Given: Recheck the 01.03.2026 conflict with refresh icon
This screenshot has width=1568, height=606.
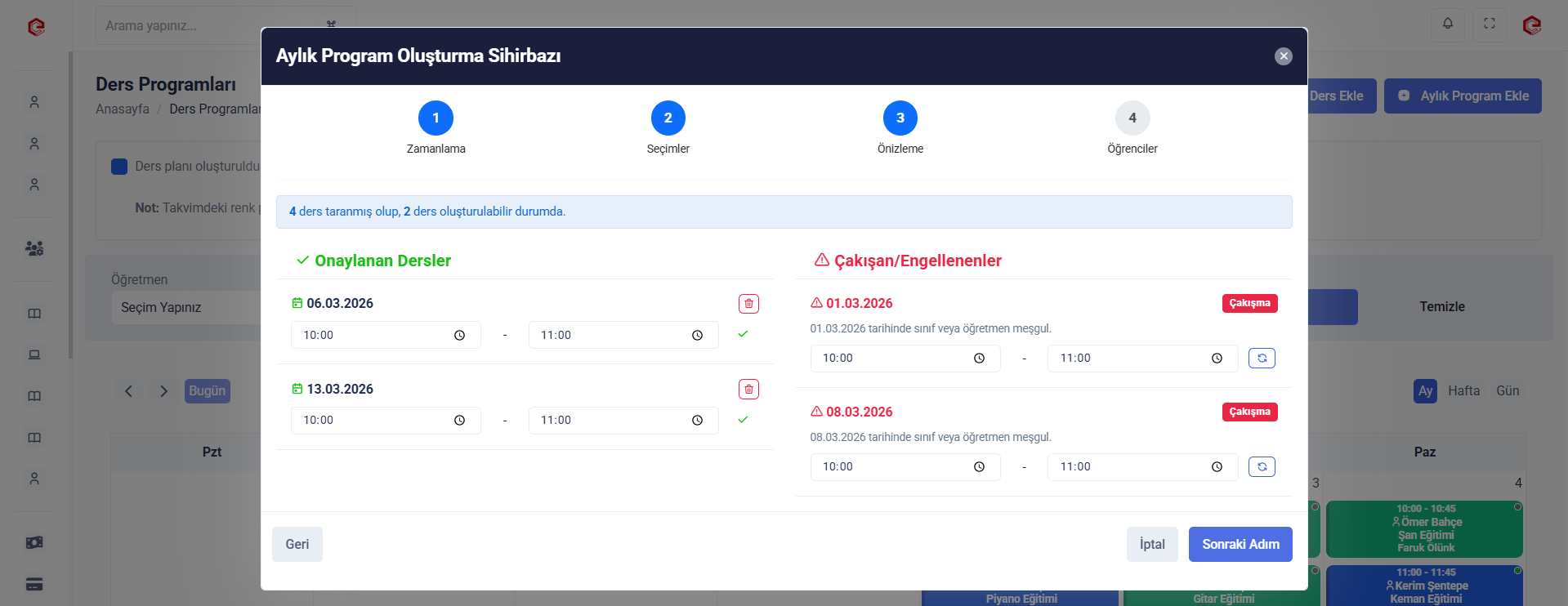Looking at the screenshot, I should (x=1262, y=359).
